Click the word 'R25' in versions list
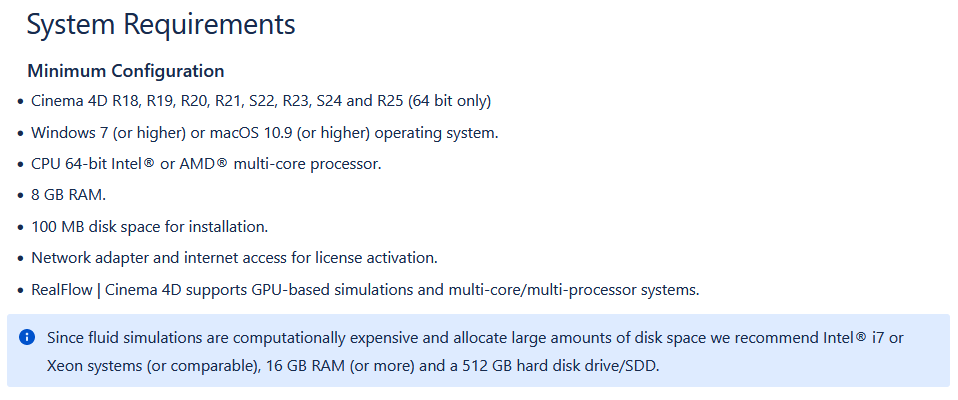Viewport: 958px width, 400px height. coord(390,101)
